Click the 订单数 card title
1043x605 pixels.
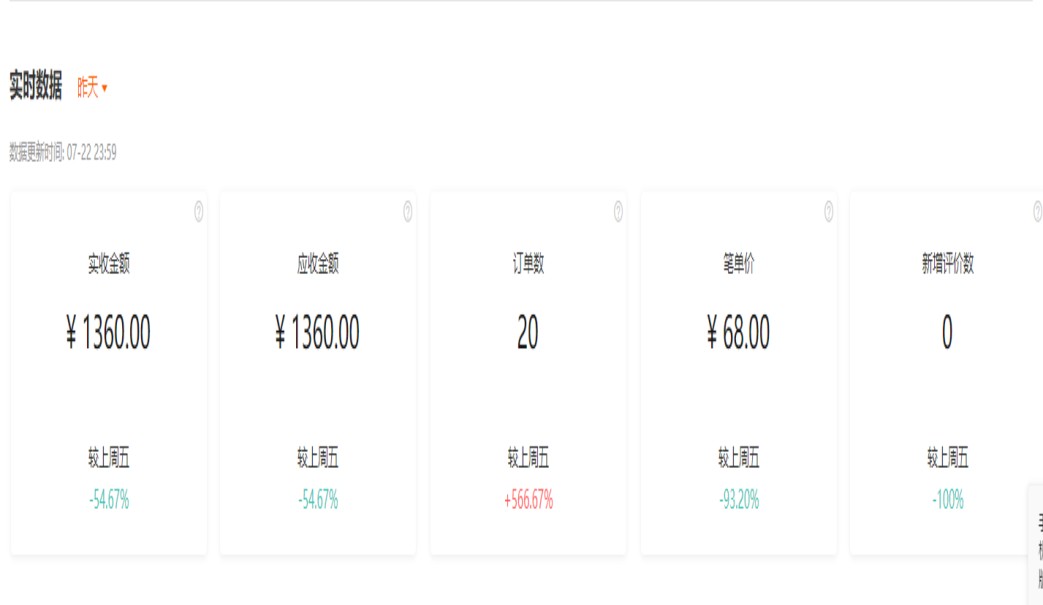528,264
